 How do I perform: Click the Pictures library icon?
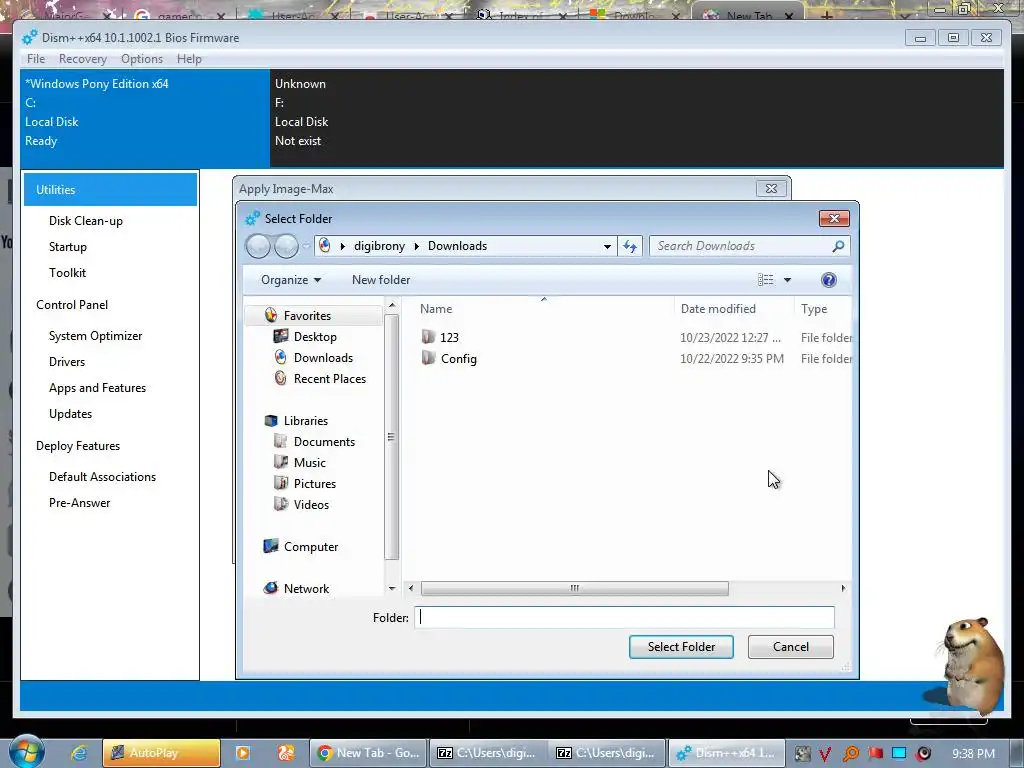click(x=281, y=483)
